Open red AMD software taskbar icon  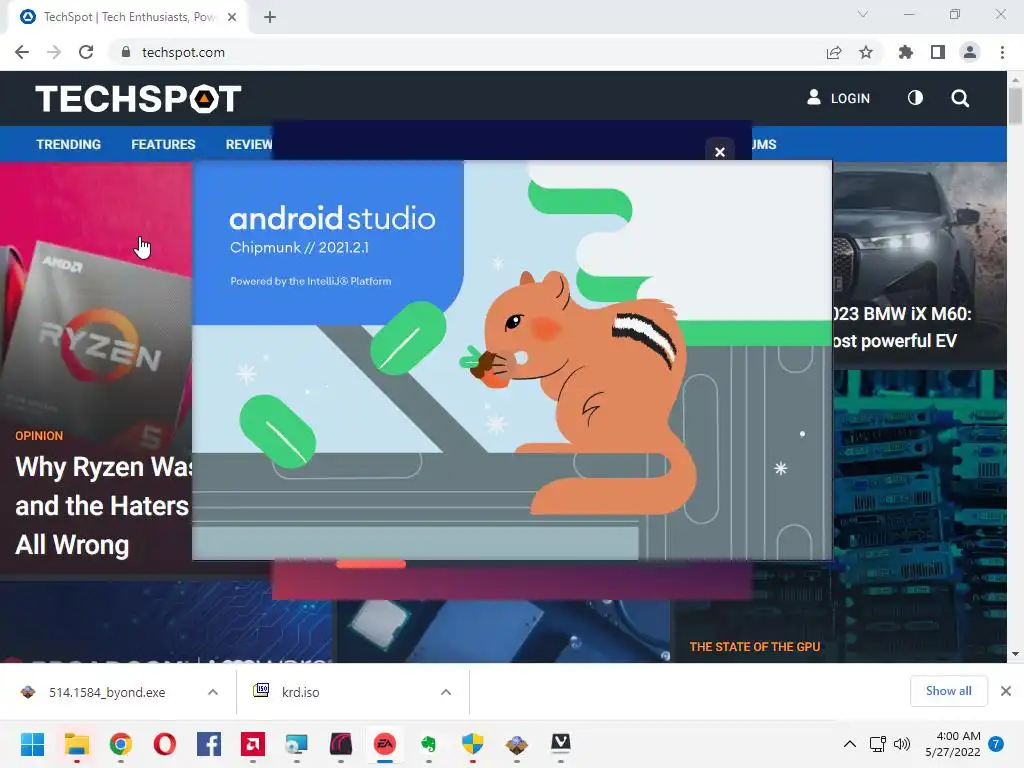pyautogui.click(x=253, y=744)
